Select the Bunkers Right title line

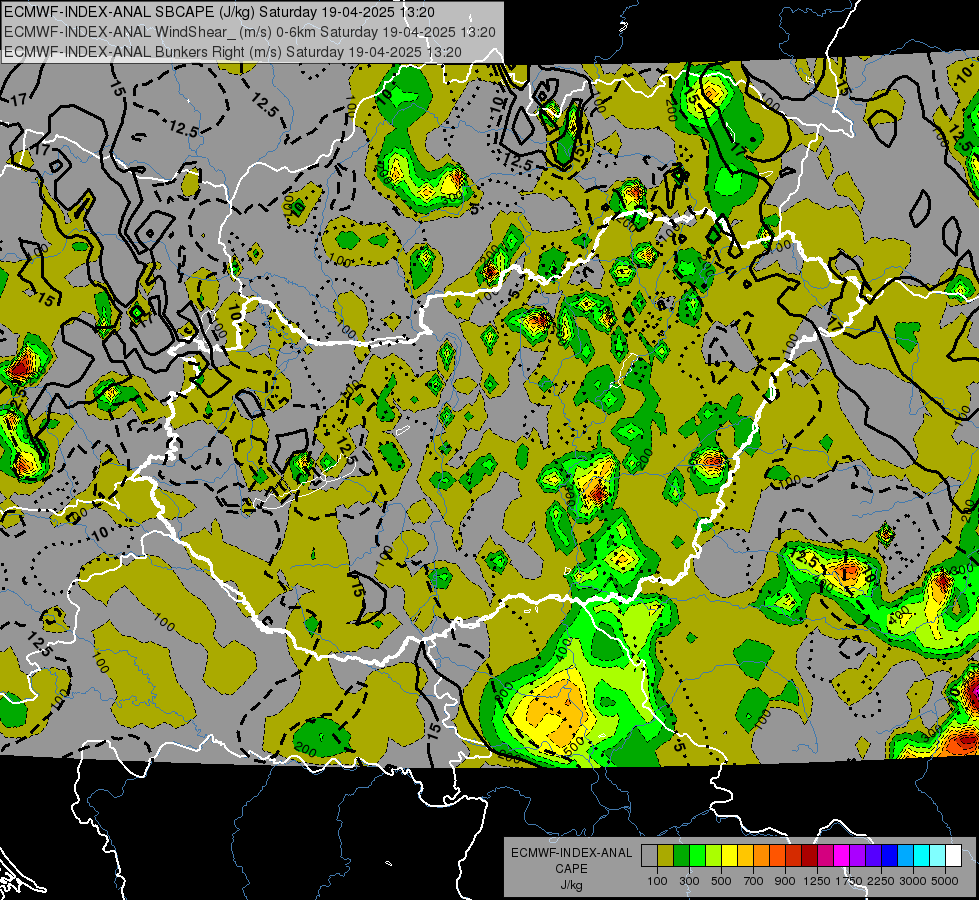pyautogui.click(x=233, y=52)
